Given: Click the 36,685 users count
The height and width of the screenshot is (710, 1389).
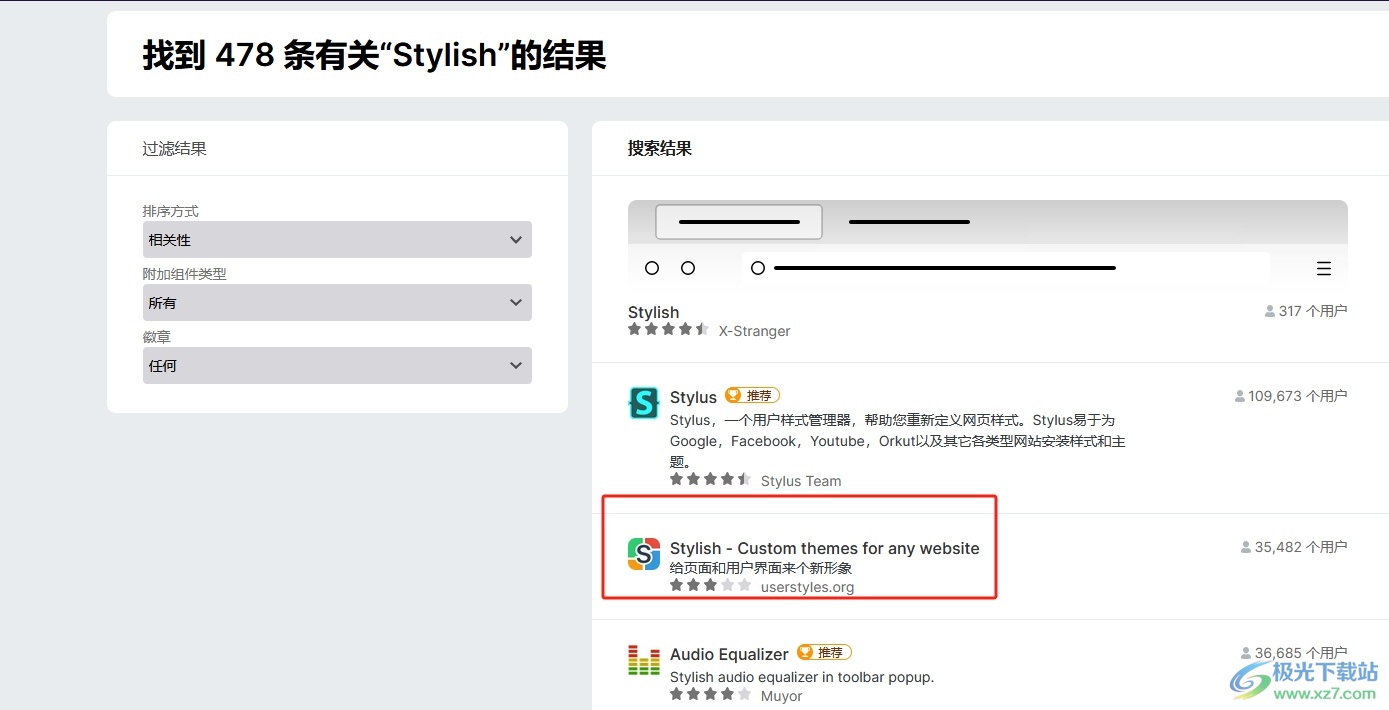Looking at the screenshot, I should (1294, 653).
